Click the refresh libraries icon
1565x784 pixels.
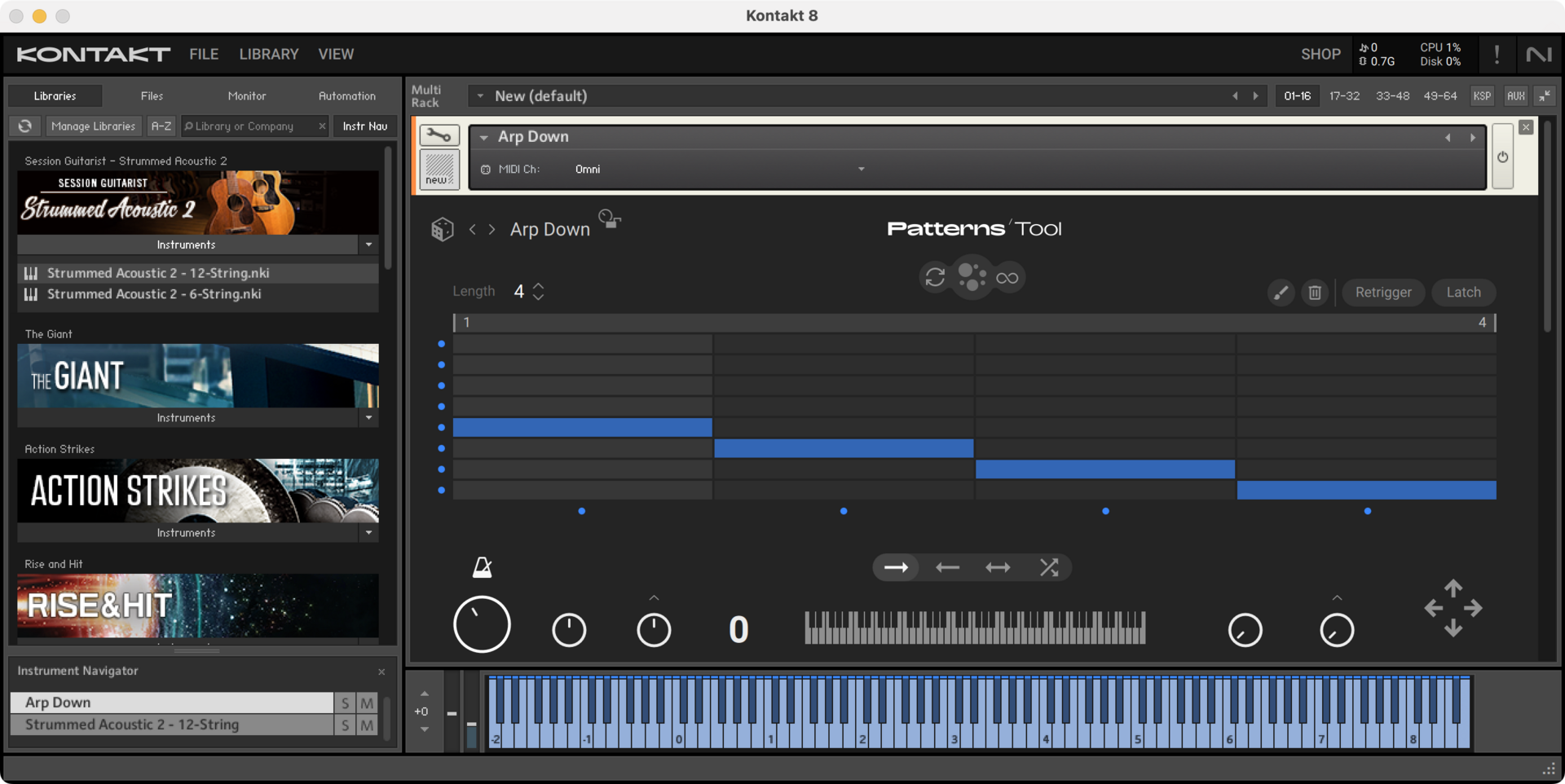click(25, 126)
